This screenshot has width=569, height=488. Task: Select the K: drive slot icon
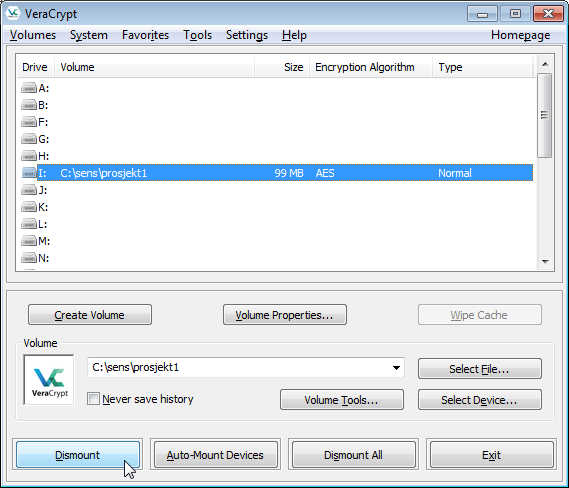pos(29,207)
